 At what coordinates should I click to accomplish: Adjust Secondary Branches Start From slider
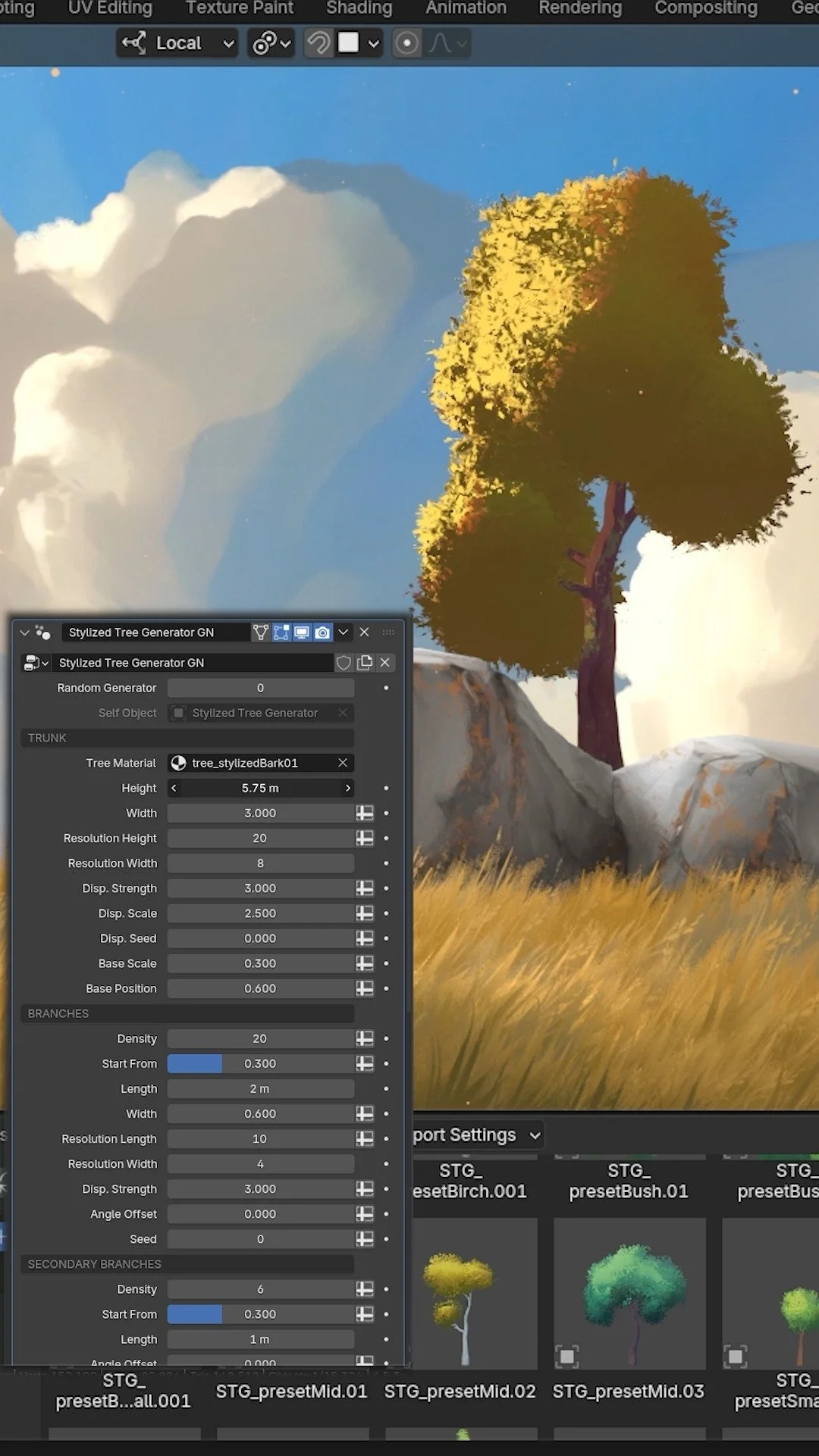[x=261, y=1313]
